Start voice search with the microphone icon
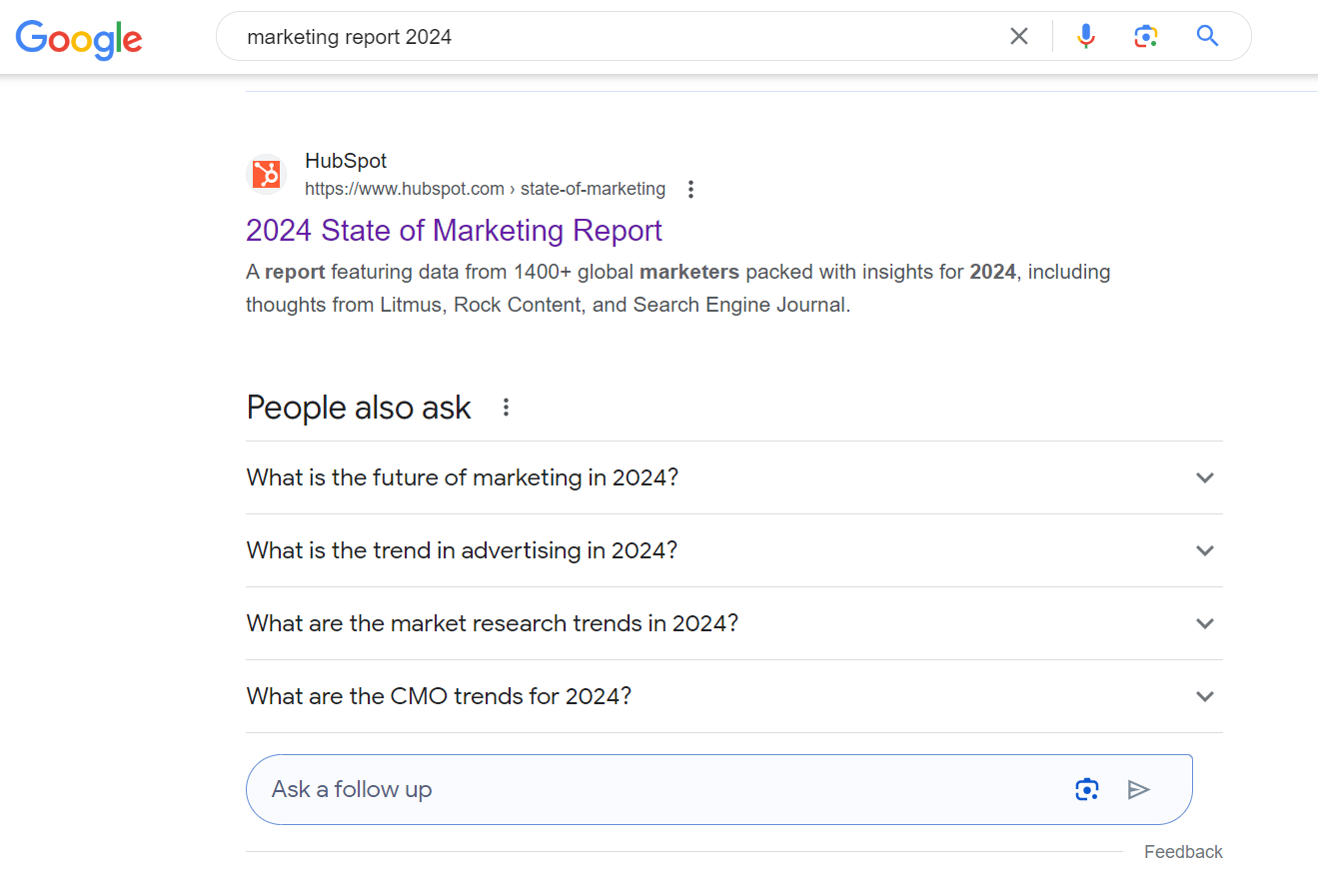1318x896 pixels. point(1086,37)
